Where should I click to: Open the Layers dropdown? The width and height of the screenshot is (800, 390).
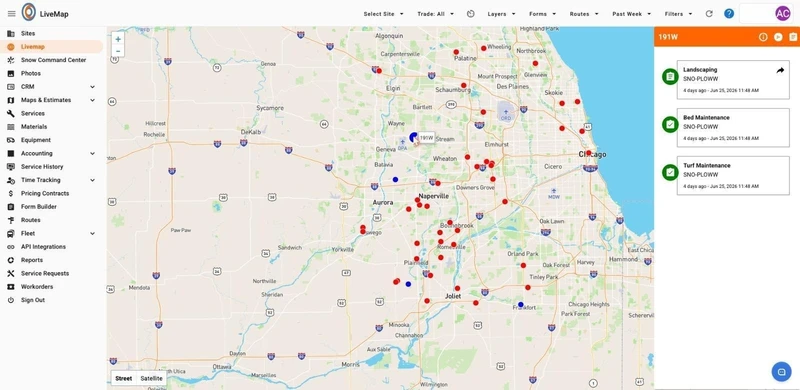point(501,14)
